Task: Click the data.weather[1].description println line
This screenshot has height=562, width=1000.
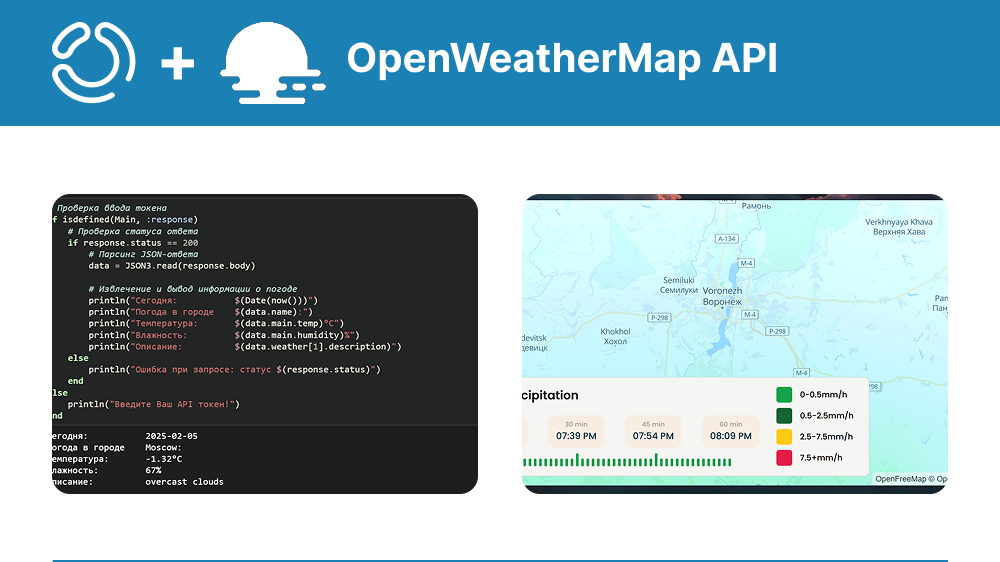Action: coord(245,346)
